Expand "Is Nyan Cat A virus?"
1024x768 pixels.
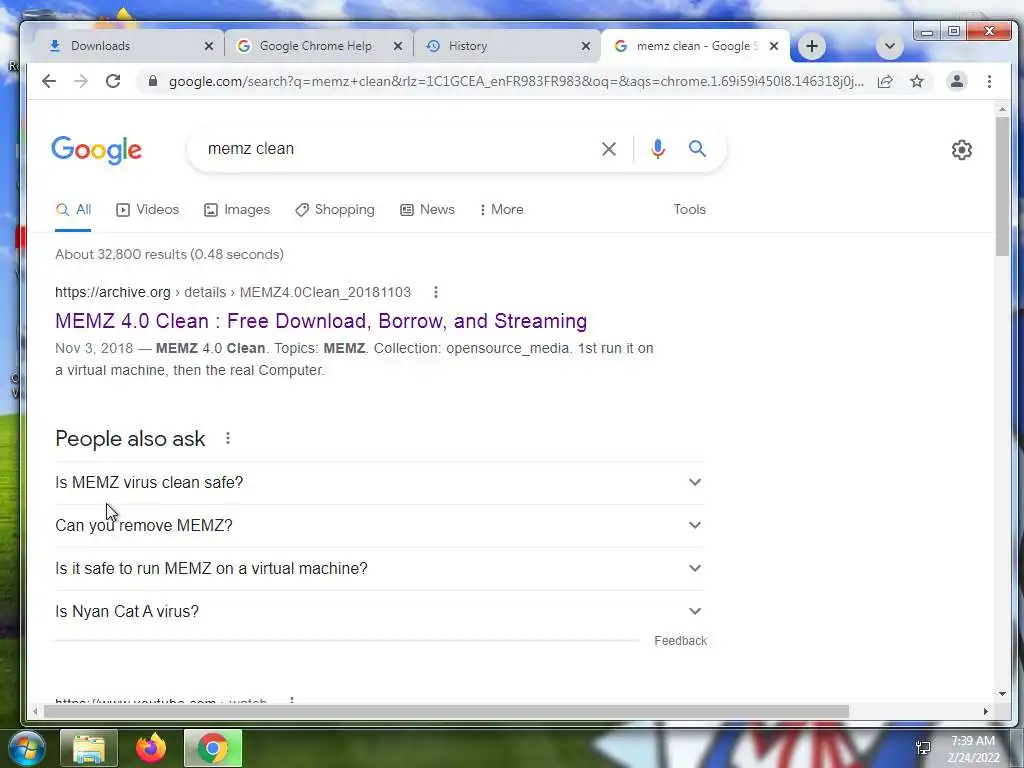click(379, 612)
